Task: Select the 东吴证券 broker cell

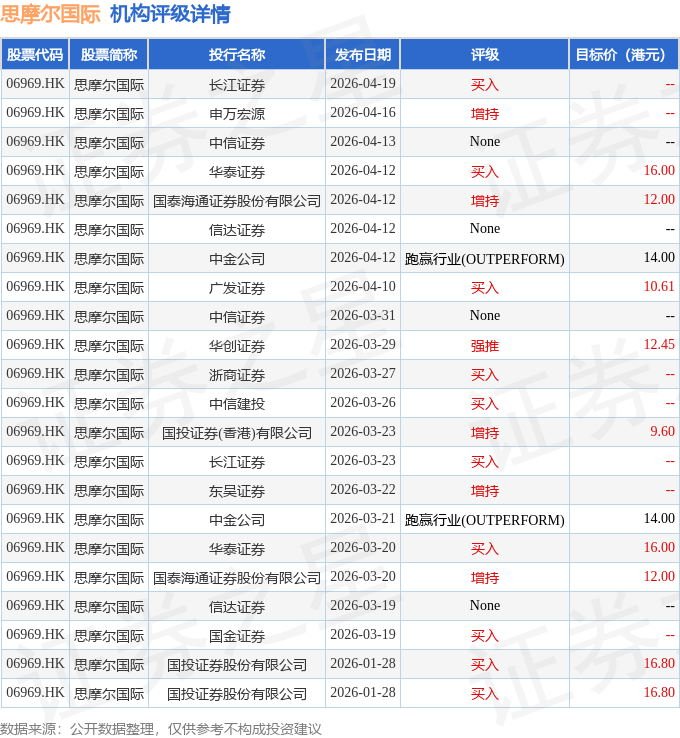Action: 237,491
